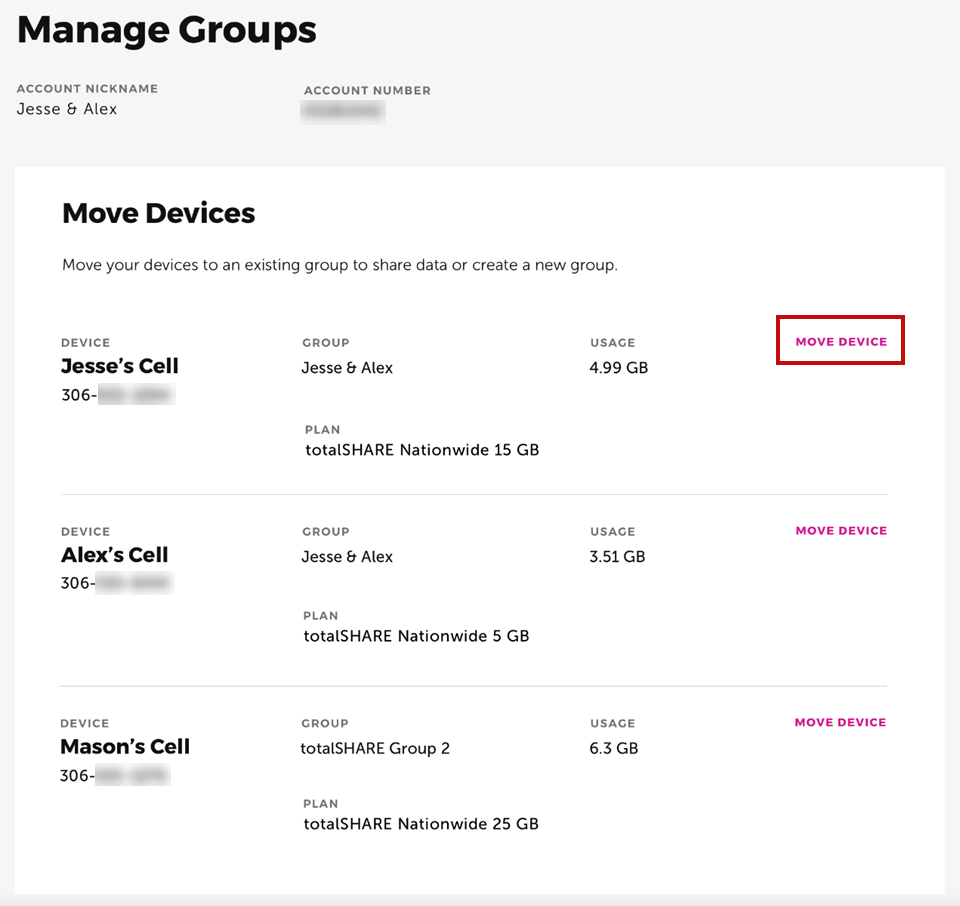Select the device name Alex's Cell

click(x=114, y=555)
